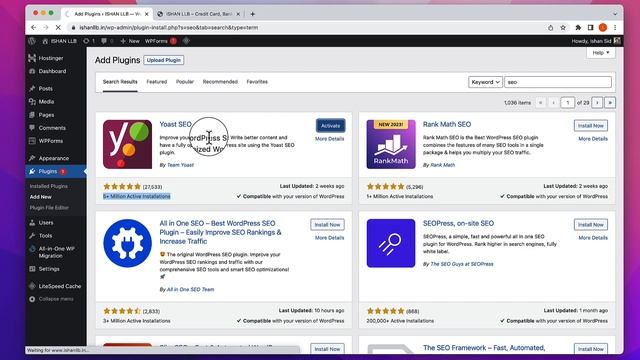Screen dimensions: 640x360
Task: Click the LiteSpeed diamond icon in admin bar
Action: tap(186, 41)
